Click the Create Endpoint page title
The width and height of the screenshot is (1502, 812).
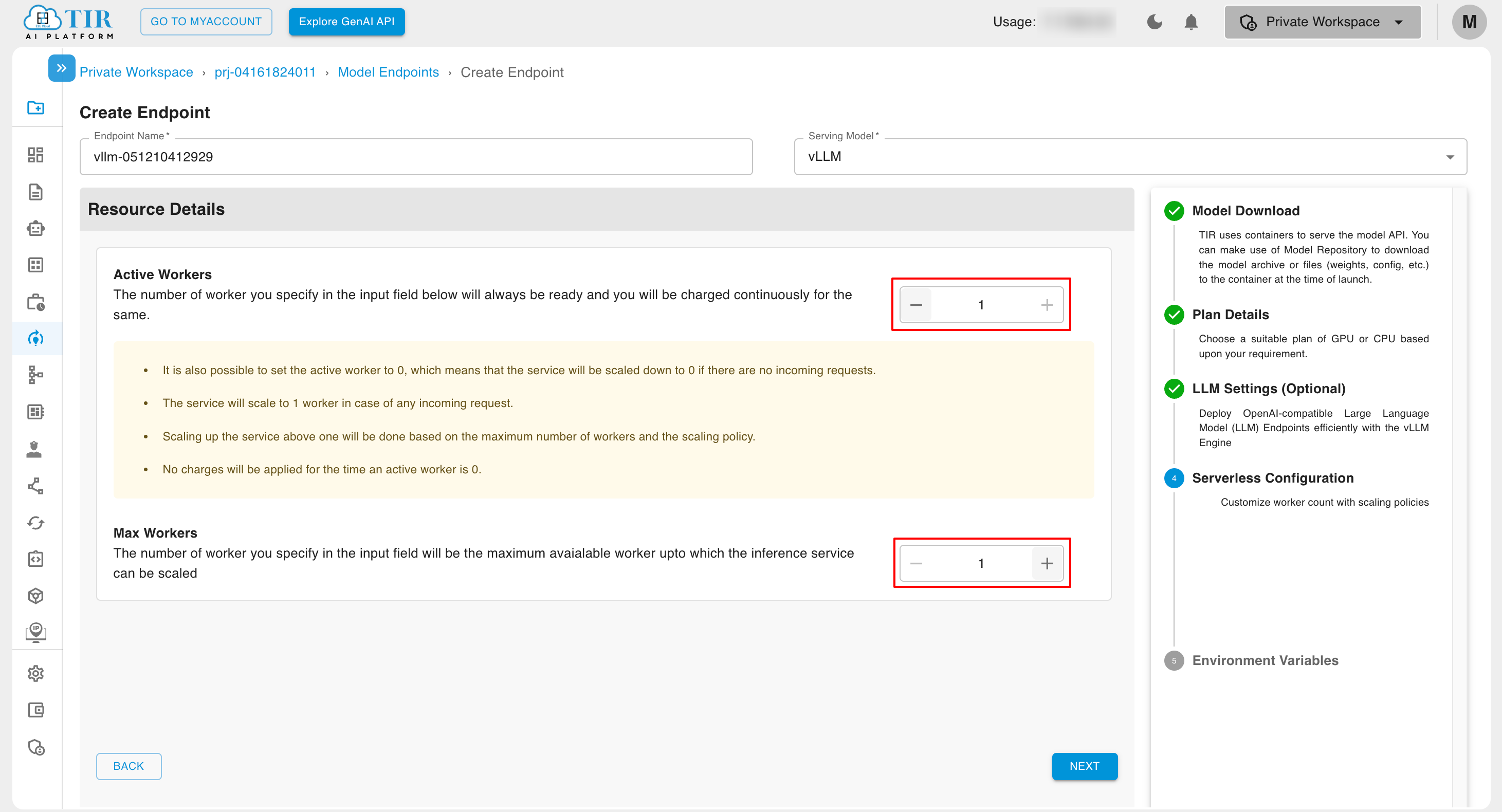[144, 112]
